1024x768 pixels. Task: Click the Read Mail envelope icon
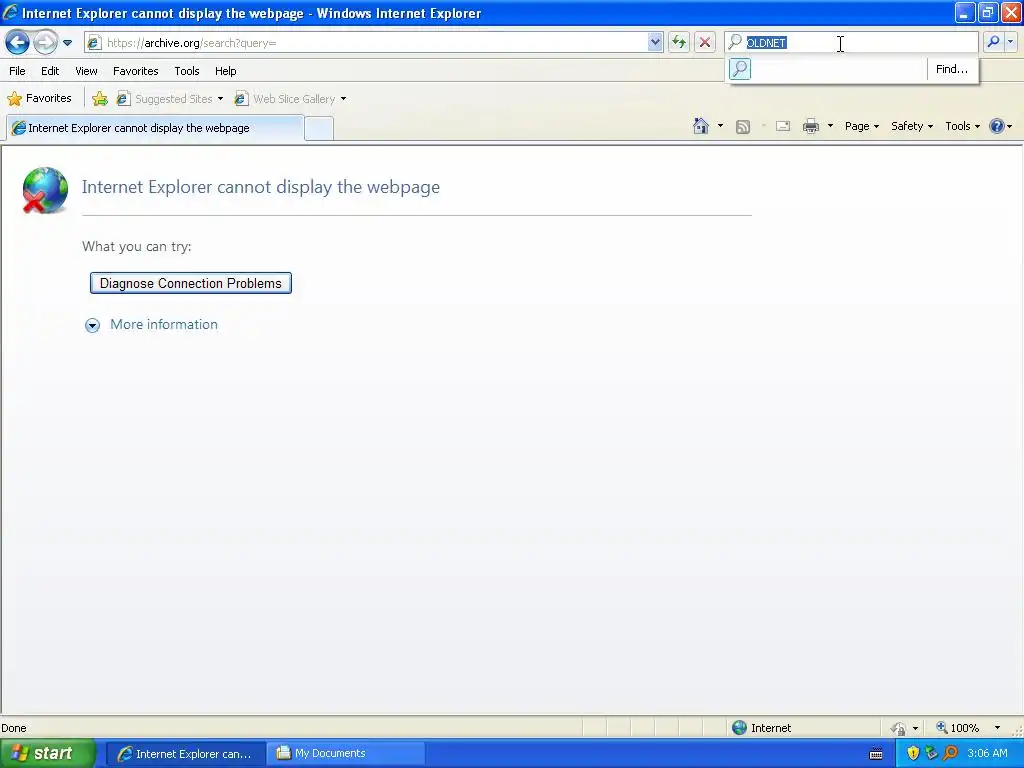pyautogui.click(x=783, y=126)
